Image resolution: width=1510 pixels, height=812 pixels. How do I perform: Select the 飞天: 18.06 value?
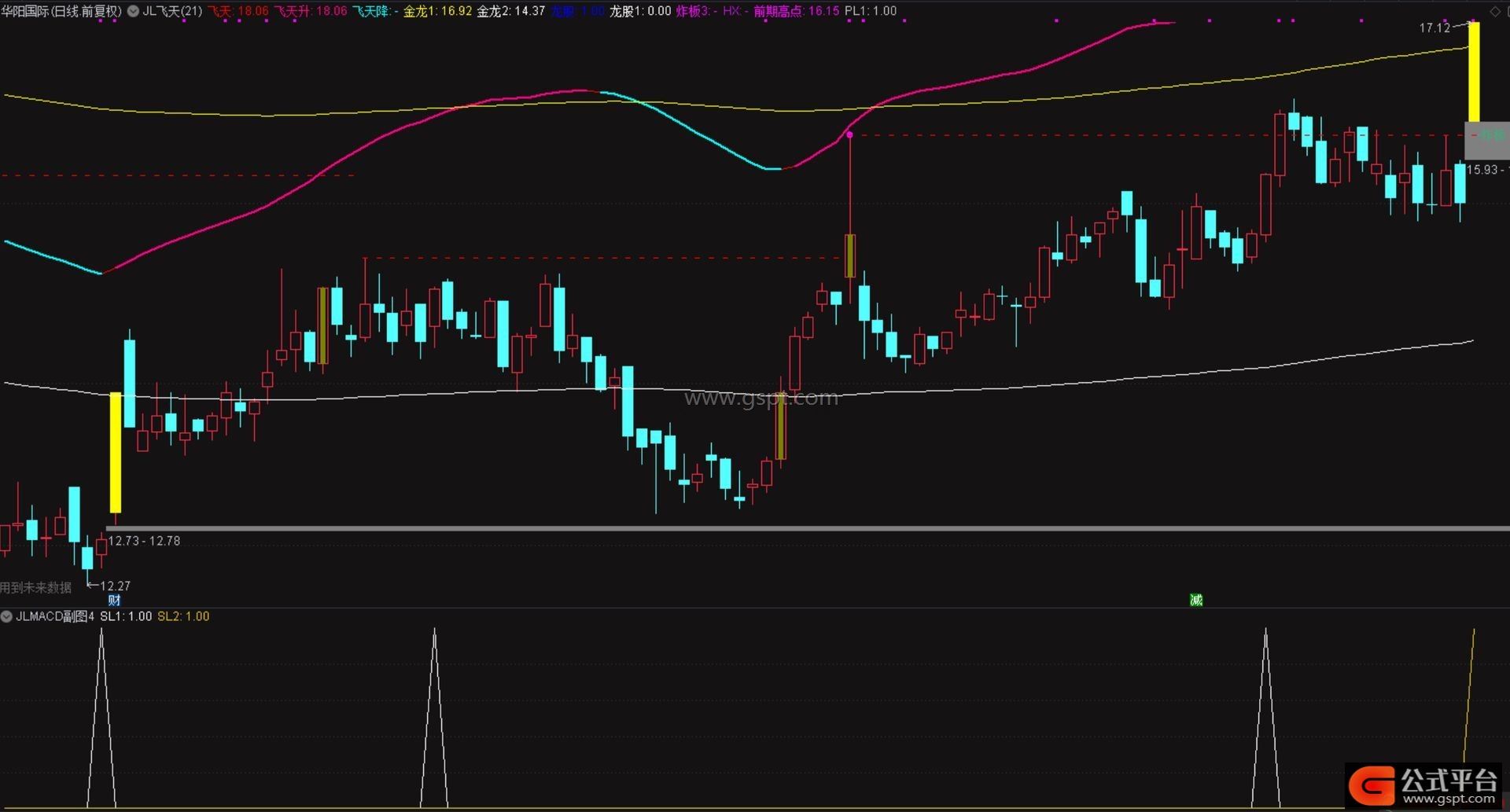point(238,11)
